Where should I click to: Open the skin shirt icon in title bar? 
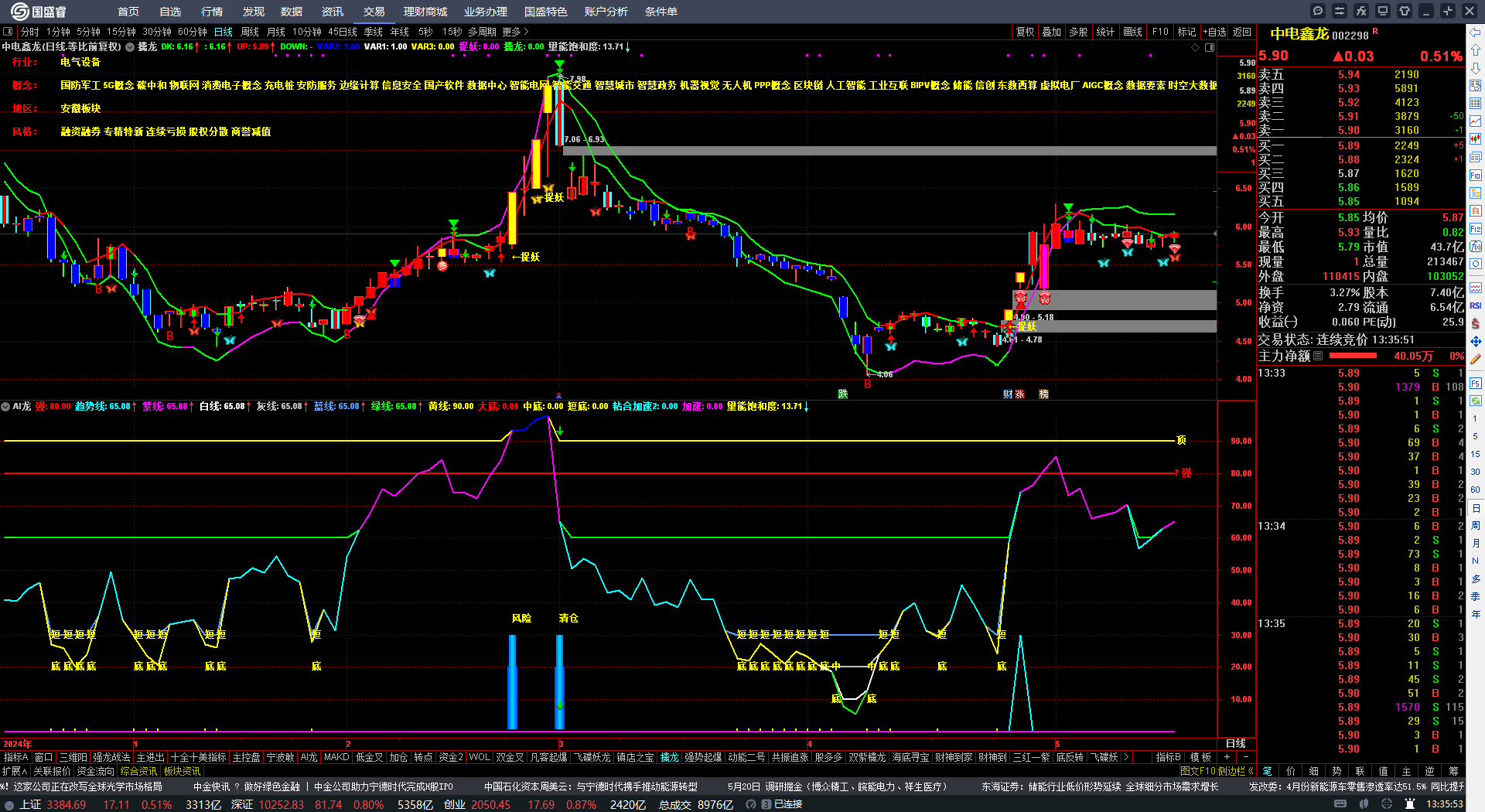pyautogui.click(x=1405, y=11)
